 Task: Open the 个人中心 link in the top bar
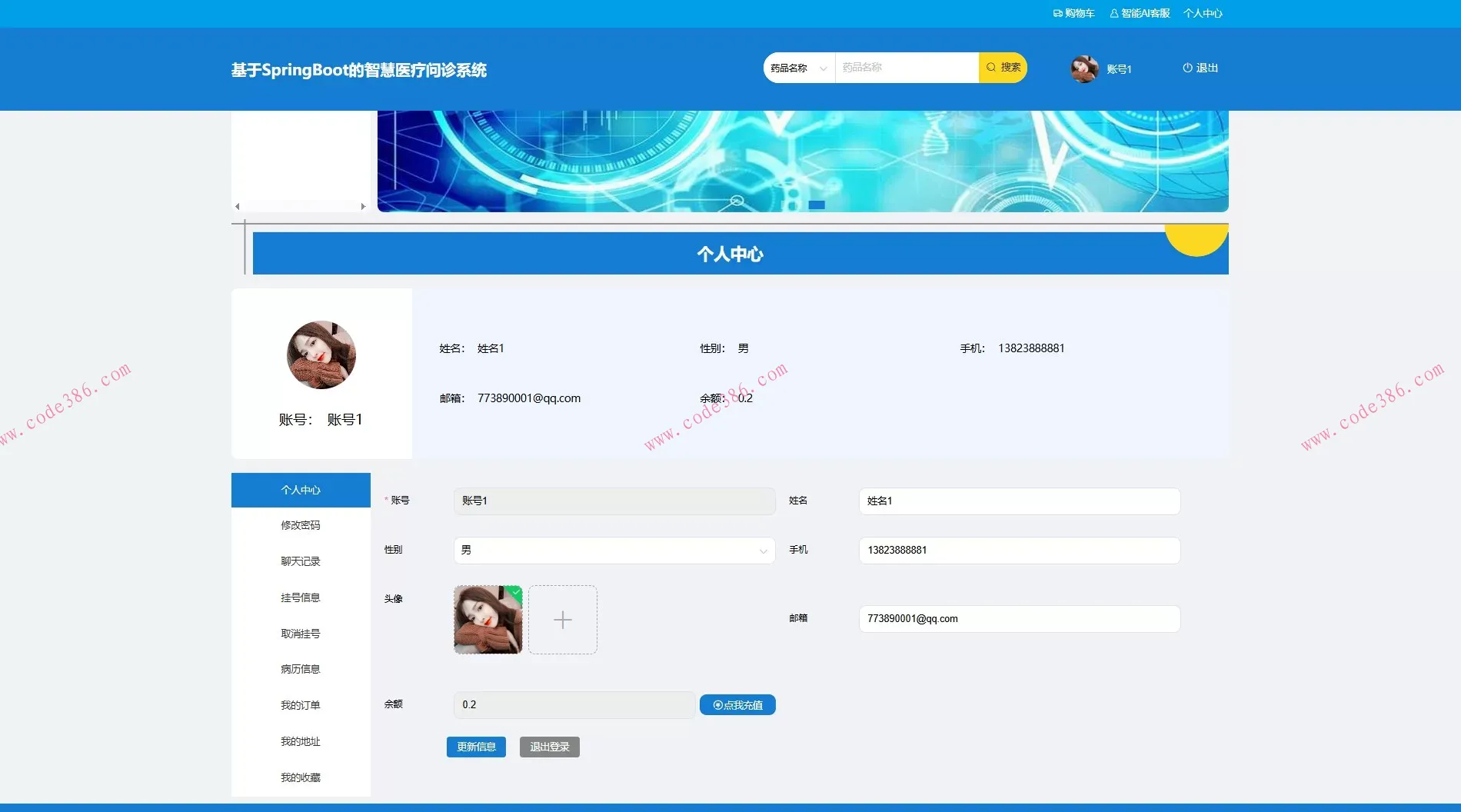coord(1203,13)
